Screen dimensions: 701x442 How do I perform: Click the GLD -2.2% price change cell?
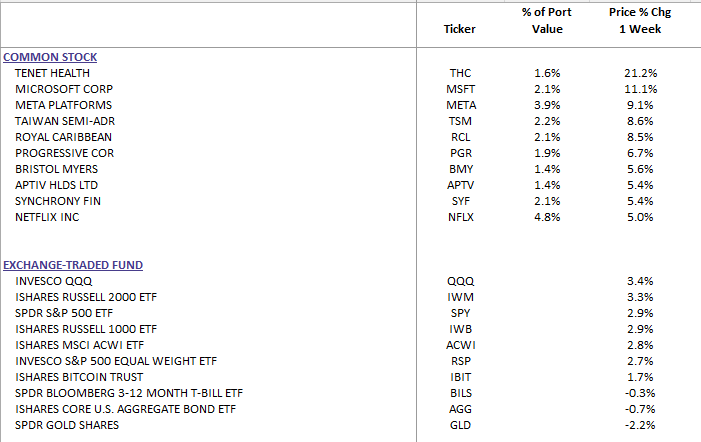[638, 425]
